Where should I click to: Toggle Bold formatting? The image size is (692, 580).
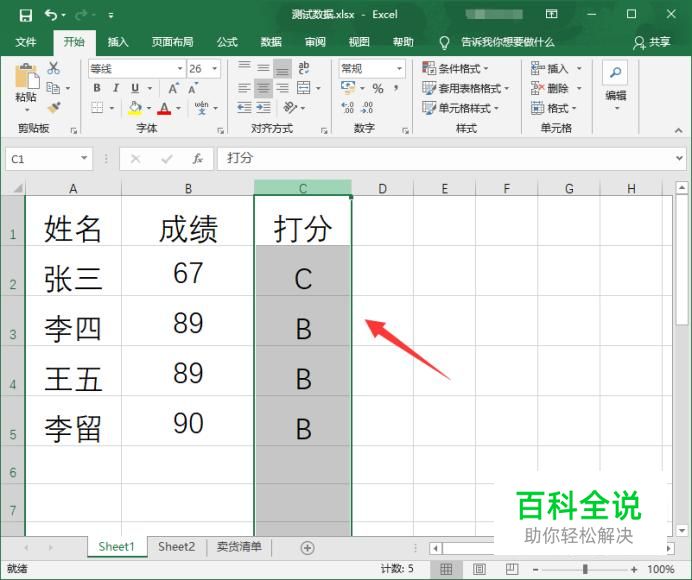[x=97, y=88]
